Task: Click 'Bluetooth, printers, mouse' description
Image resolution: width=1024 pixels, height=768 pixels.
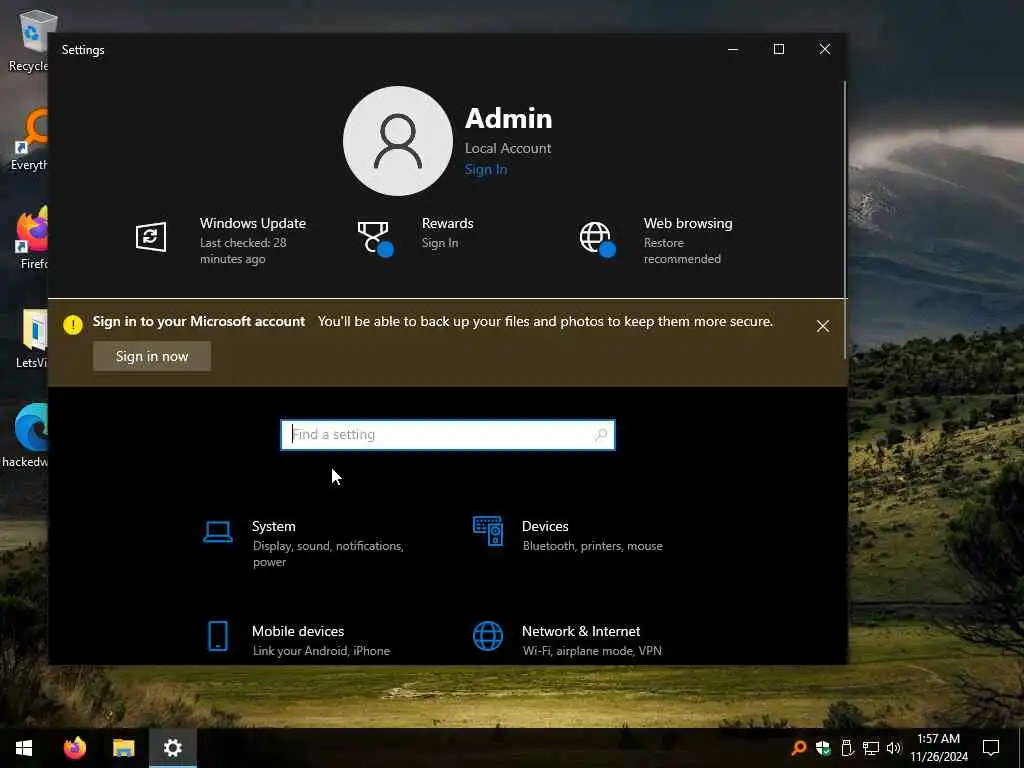Action: point(592,546)
